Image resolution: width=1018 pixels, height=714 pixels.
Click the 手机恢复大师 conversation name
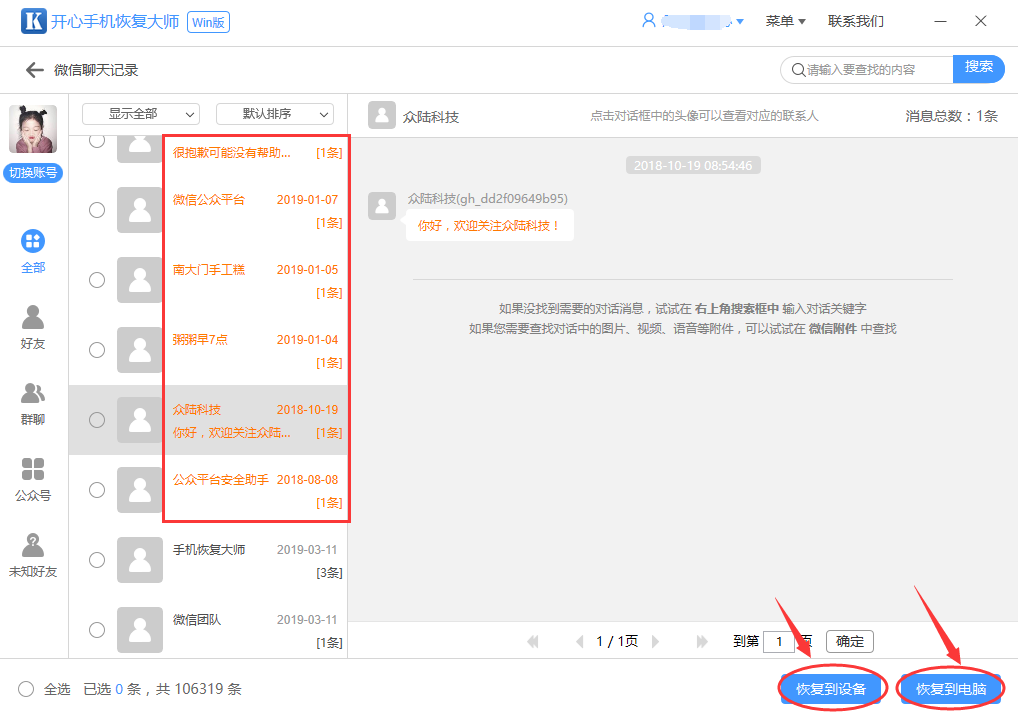pos(209,550)
